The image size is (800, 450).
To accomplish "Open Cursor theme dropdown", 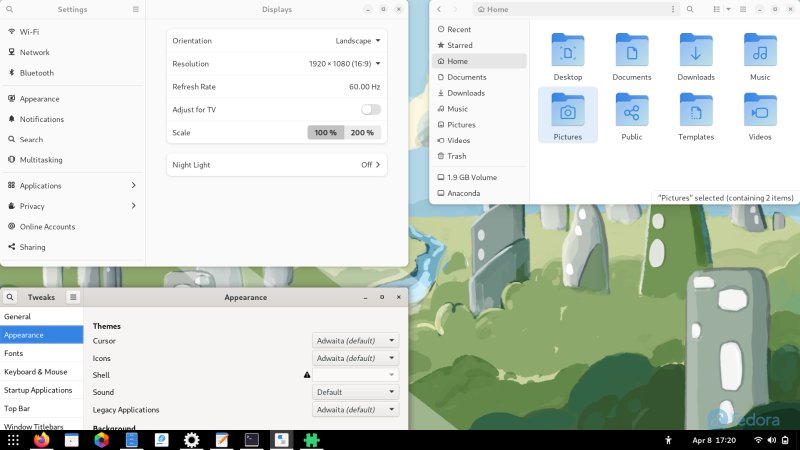I will [x=356, y=340].
